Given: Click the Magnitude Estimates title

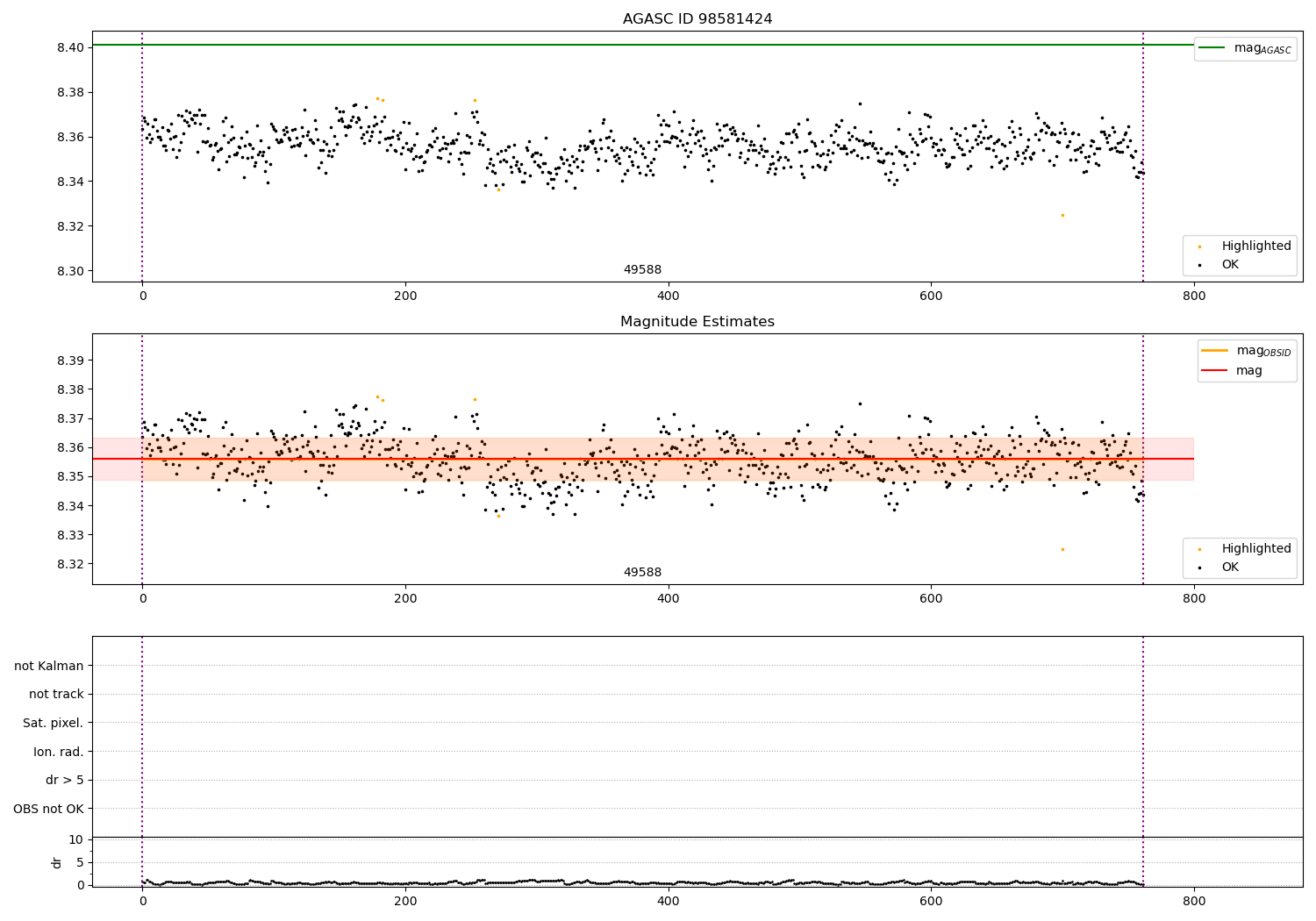Looking at the screenshot, I should point(697,322).
